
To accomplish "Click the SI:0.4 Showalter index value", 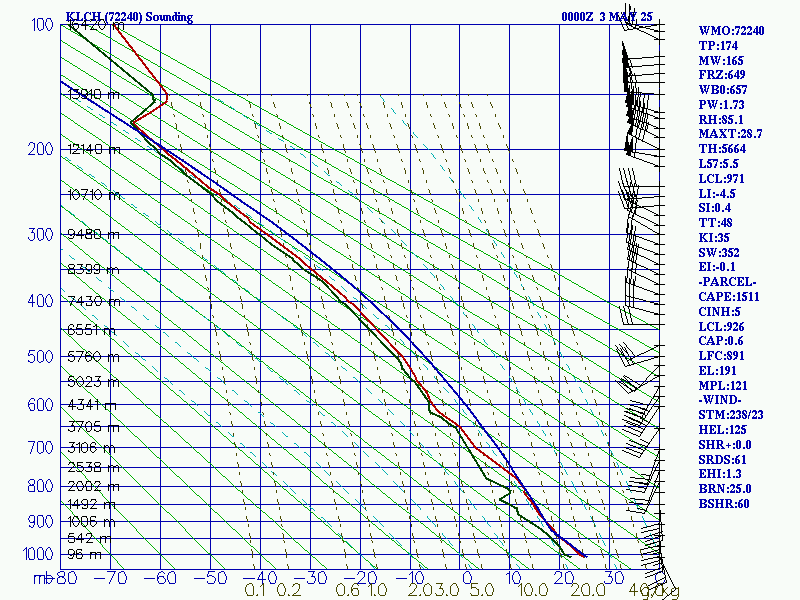I will point(714,208).
